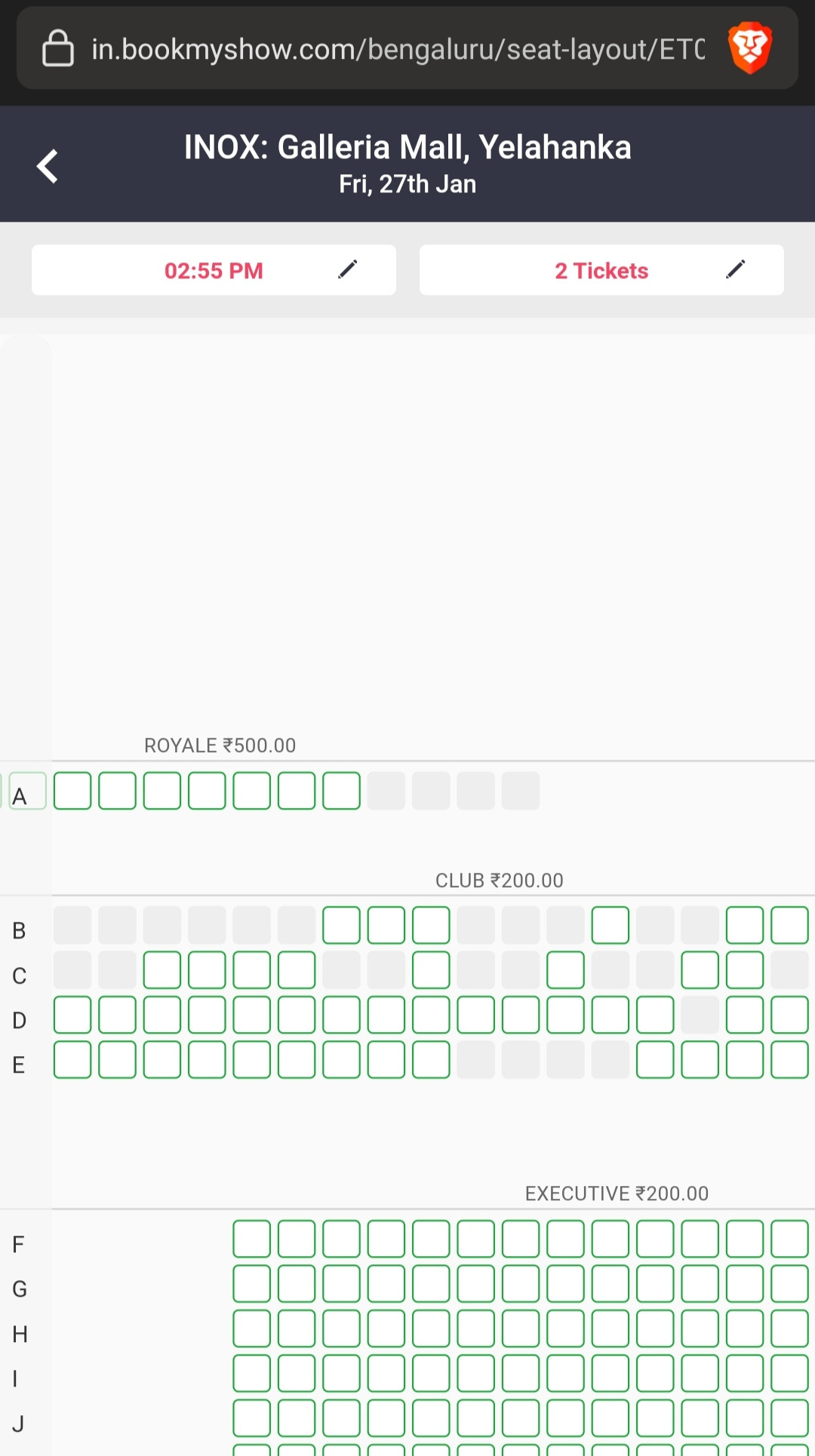Select first seat in row D
This screenshot has height=1456, width=815.
72,1015
